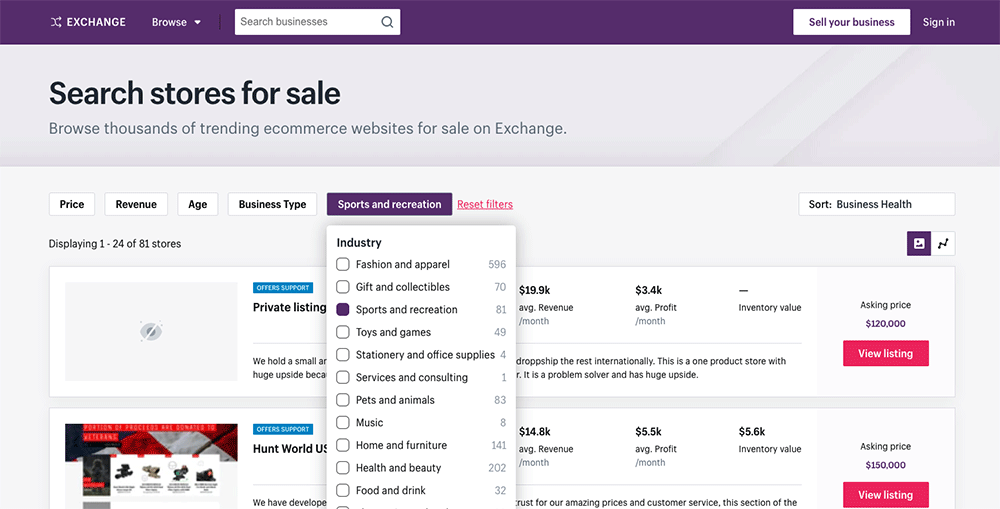Open the Price filter dropdown
The image size is (1000, 509).
coord(72,204)
